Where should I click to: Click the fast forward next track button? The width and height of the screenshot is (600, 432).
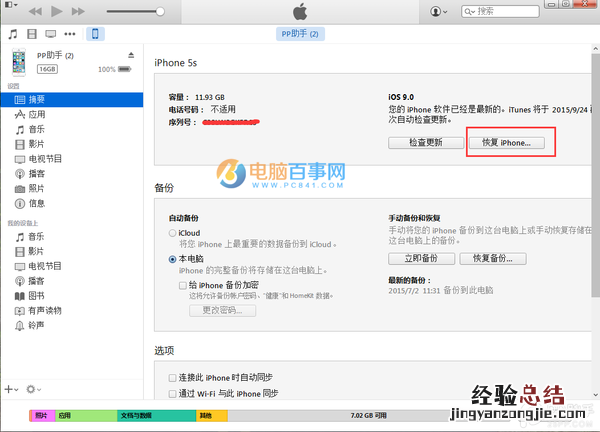click(x=78, y=11)
